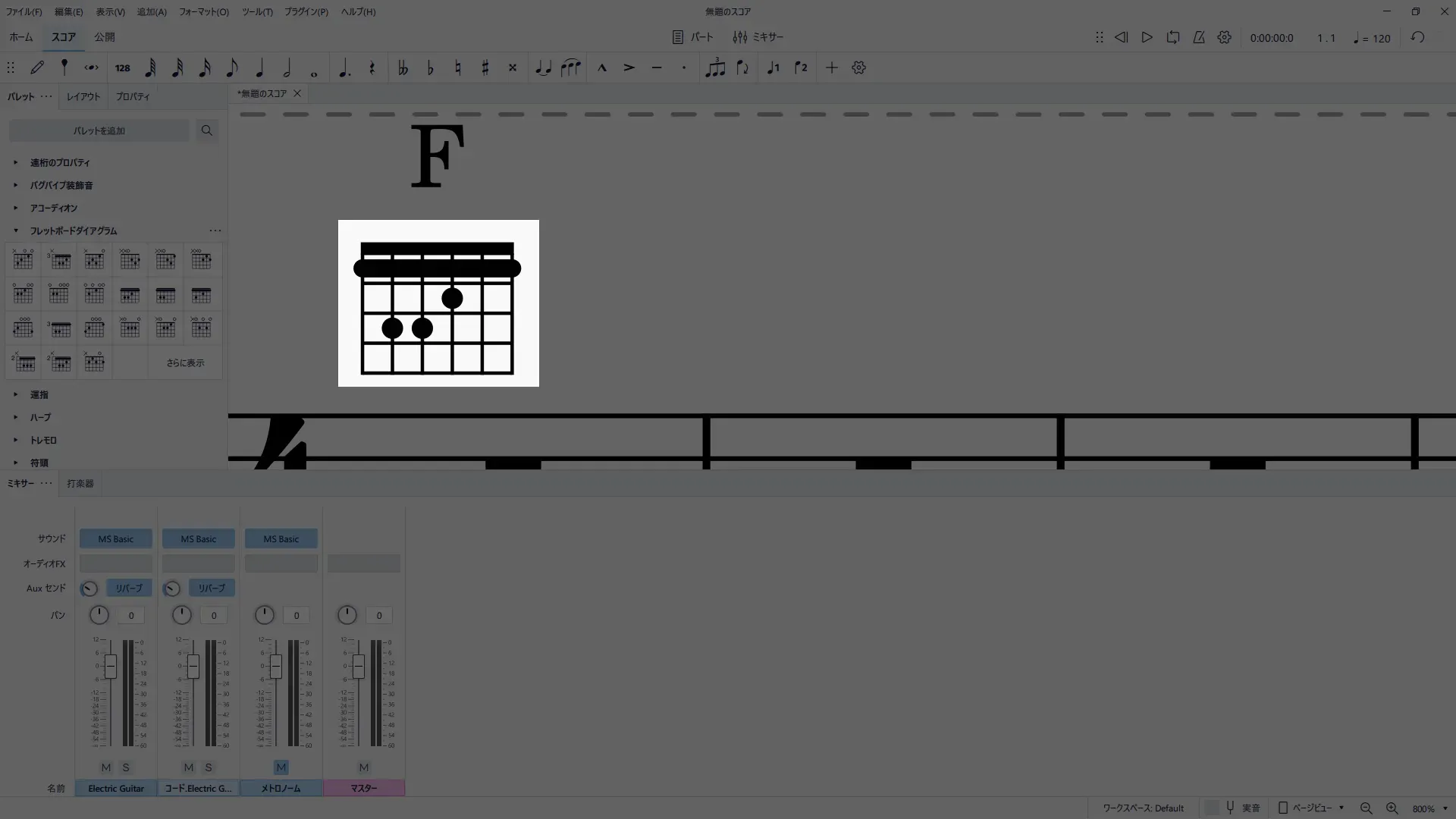The image size is (1456, 819).
Task: Open the フォーマット menu
Action: coord(203,11)
